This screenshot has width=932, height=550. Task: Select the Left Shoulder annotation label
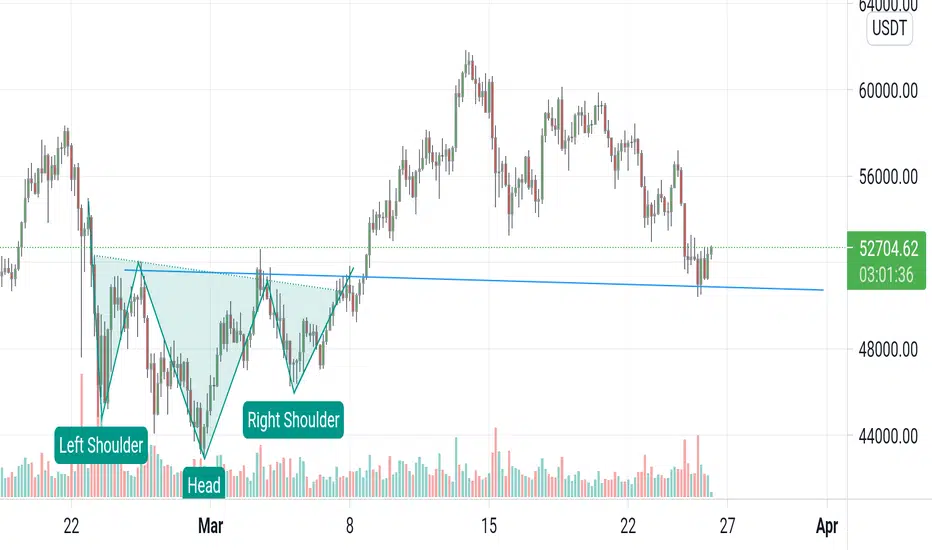(x=101, y=445)
